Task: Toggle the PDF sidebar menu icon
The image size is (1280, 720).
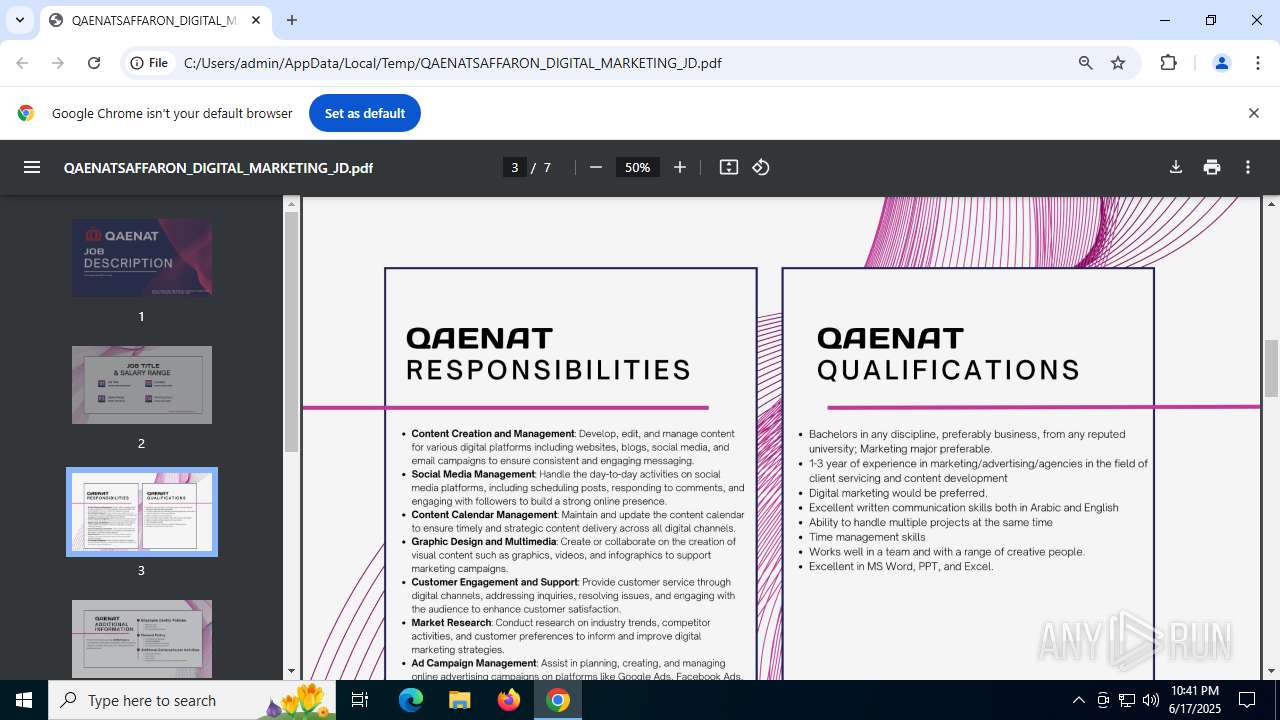Action: click(x=32, y=167)
